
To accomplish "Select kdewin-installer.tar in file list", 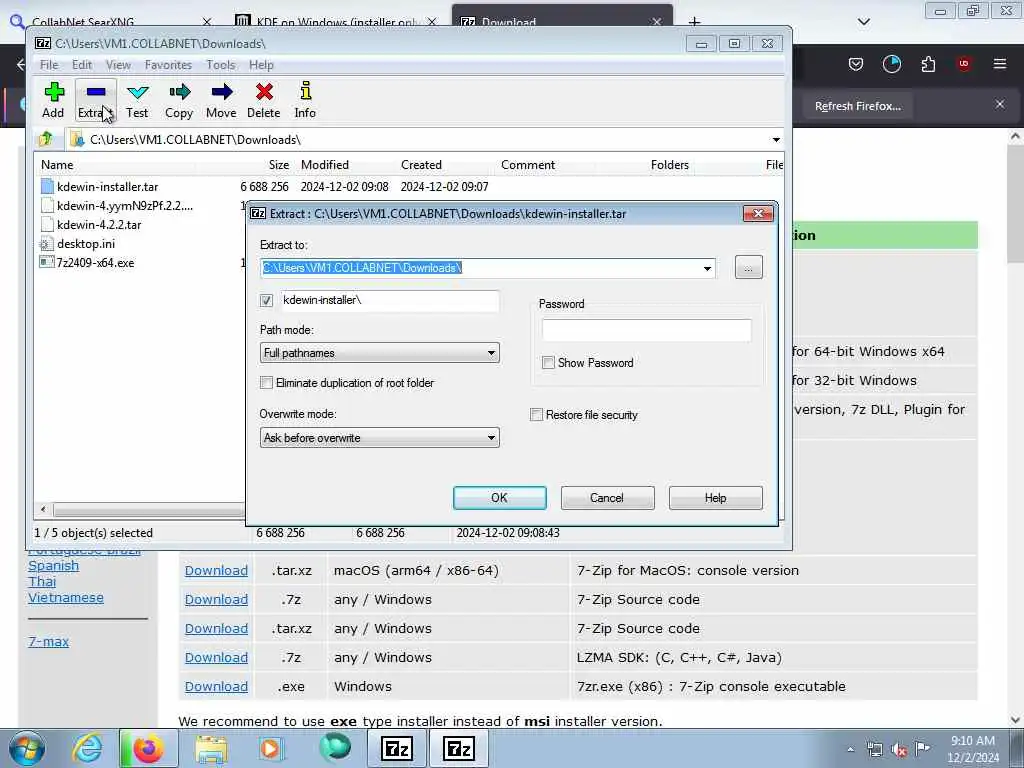I will pos(107,187).
